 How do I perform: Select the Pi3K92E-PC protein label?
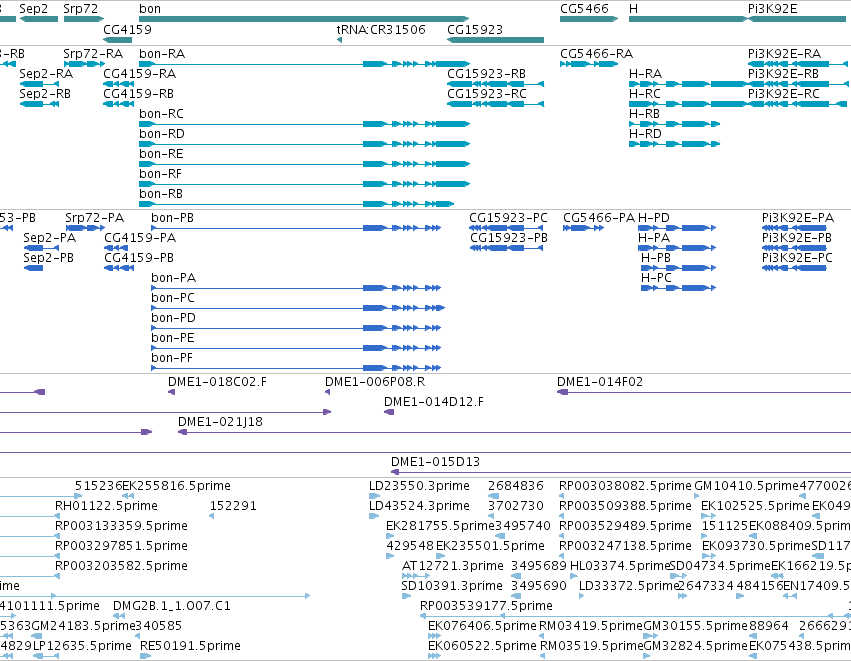click(797, 257)
